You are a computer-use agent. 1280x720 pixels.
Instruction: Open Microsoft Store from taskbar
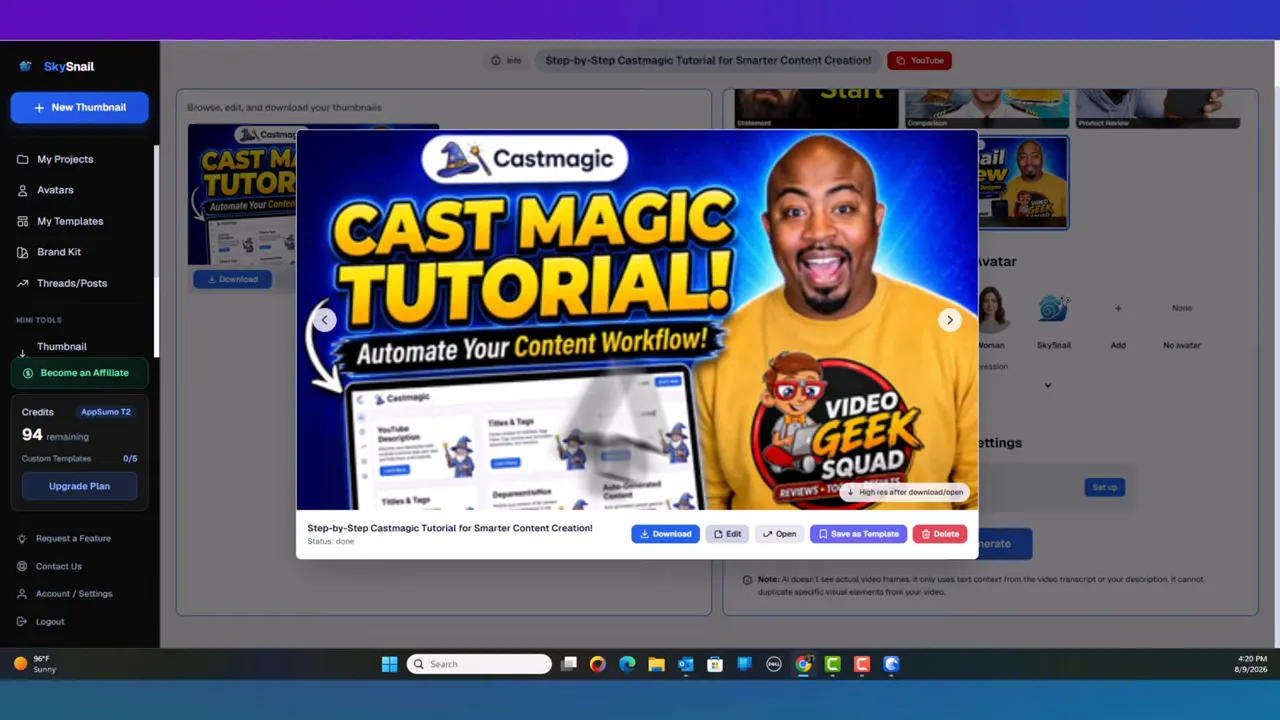(715, 664)
